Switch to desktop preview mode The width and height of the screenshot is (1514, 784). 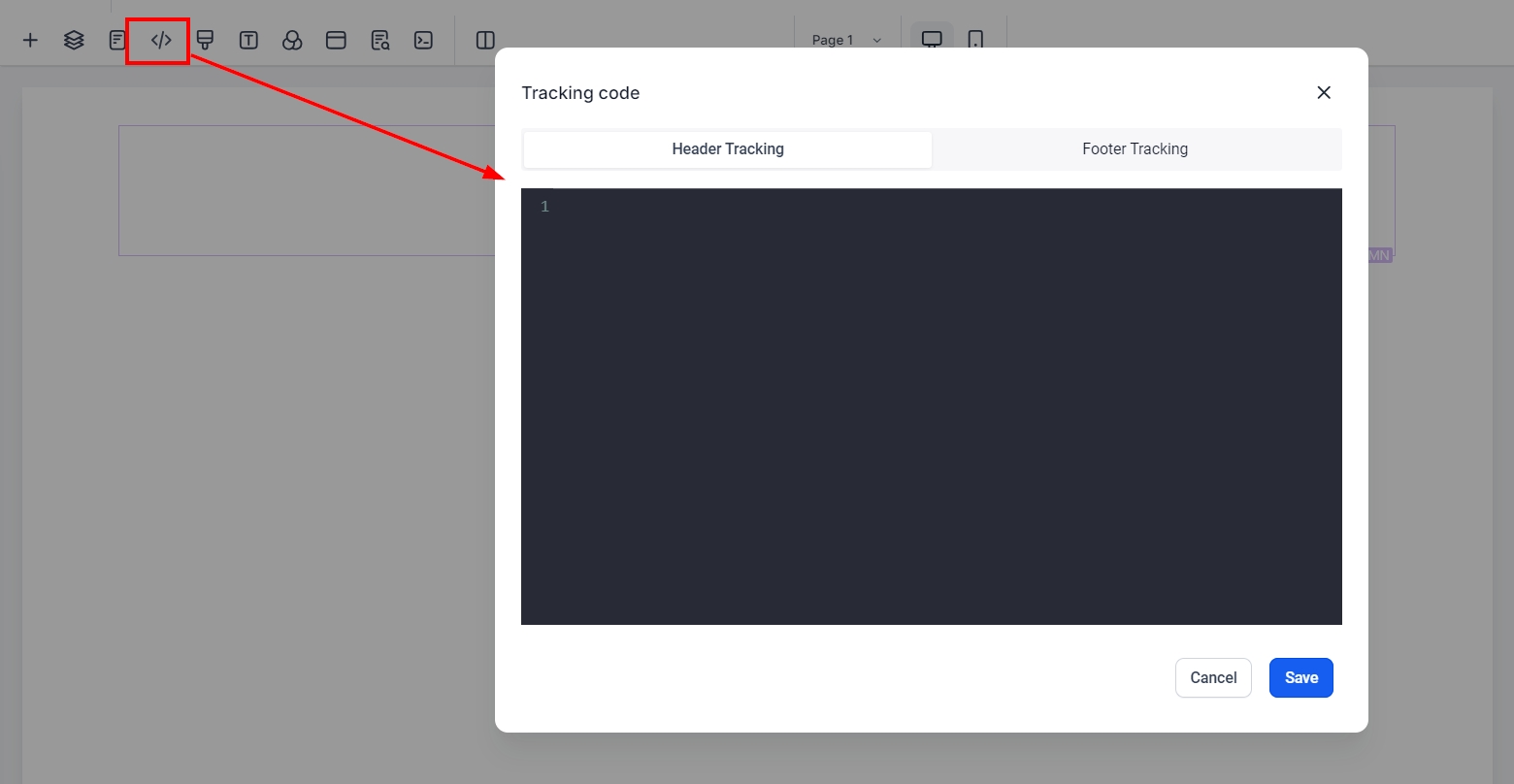pyautogui.click(x=932, y=40)
